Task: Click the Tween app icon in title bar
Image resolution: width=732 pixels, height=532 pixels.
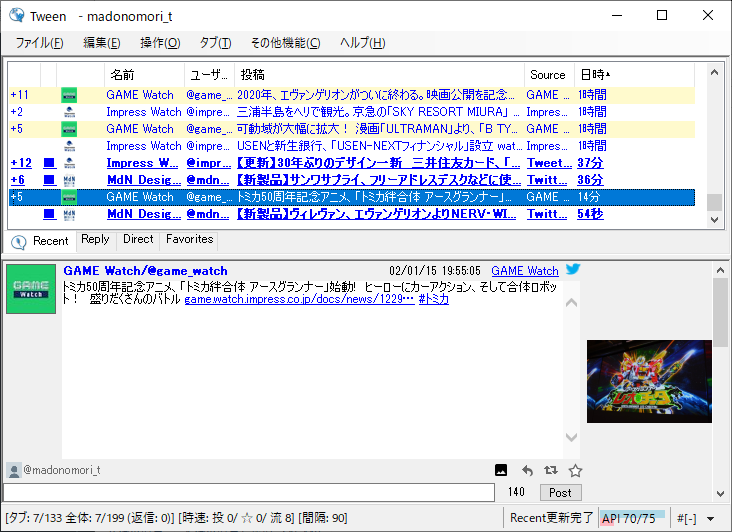Action: point(17,15)
